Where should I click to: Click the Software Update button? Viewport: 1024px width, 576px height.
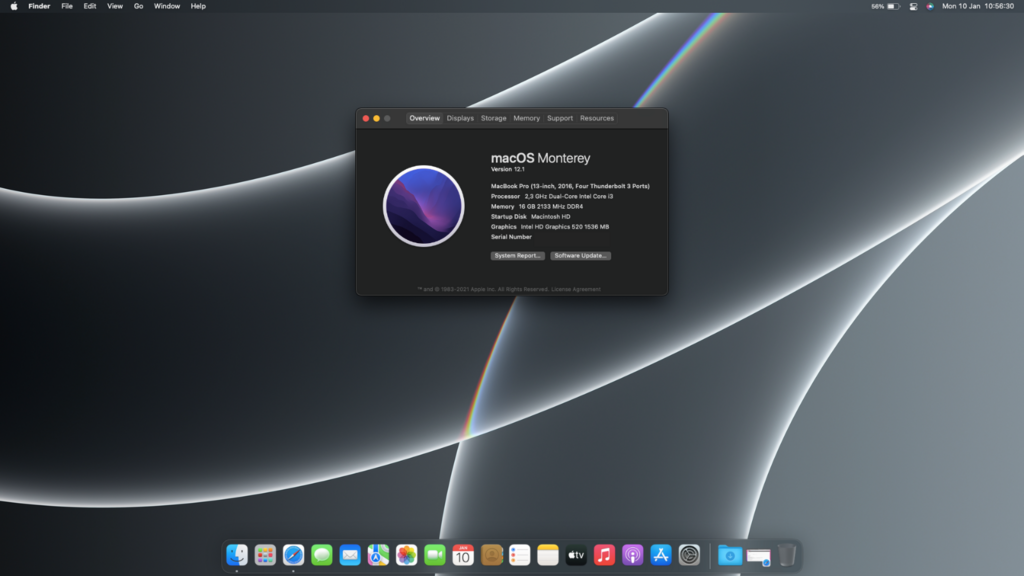[580, 256]
